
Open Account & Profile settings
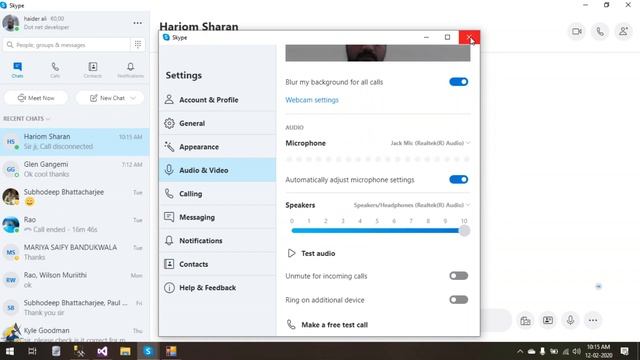(218, 100)
